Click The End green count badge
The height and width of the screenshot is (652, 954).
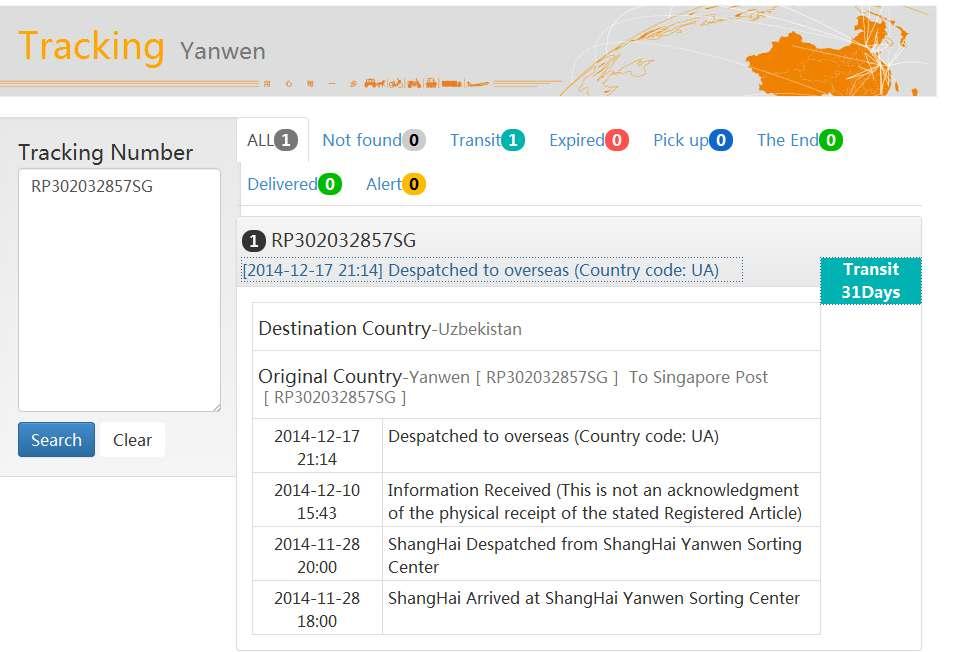coord(831,140)
